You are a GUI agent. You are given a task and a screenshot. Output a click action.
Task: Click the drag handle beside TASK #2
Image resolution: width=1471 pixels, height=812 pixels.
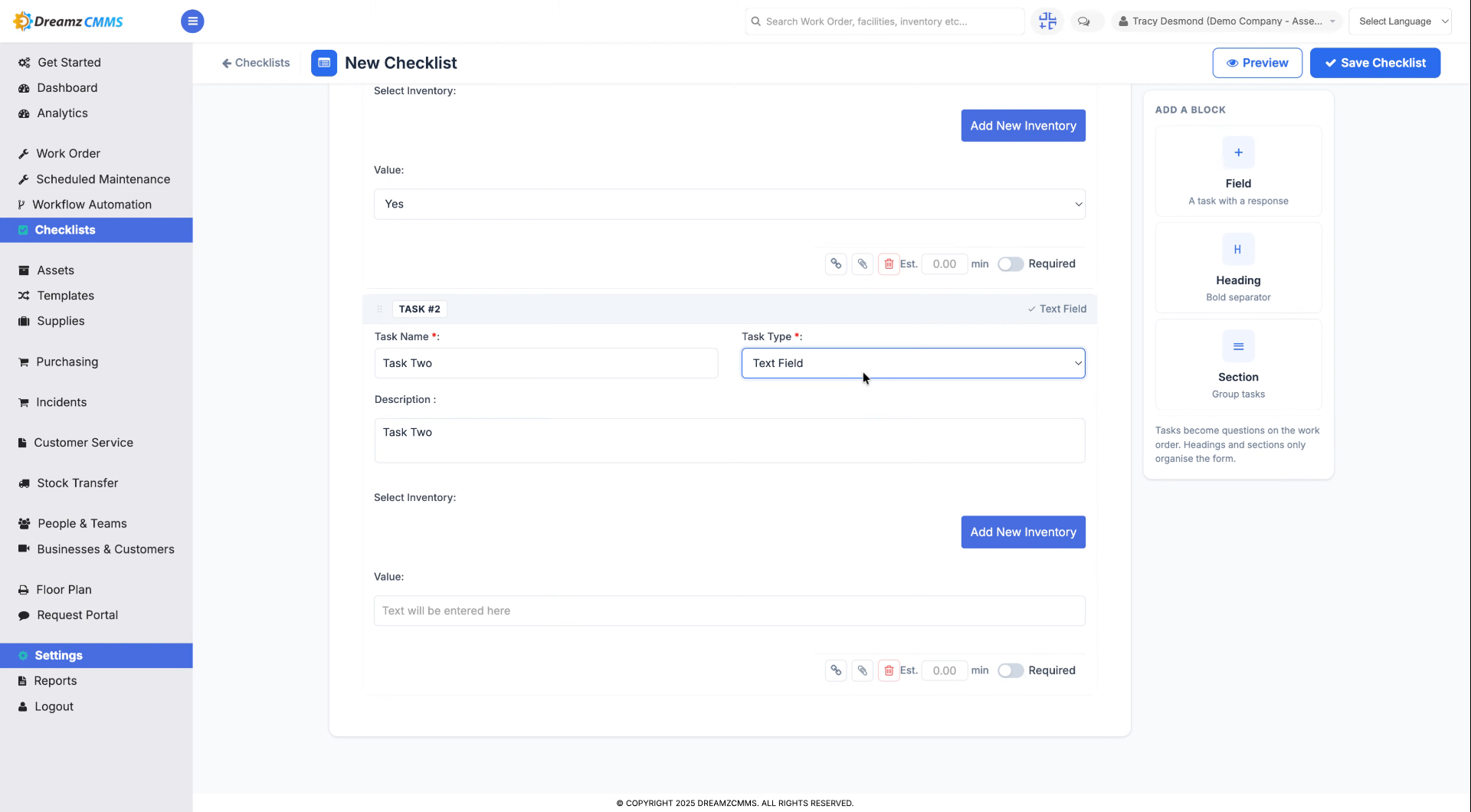click(379, 309)
